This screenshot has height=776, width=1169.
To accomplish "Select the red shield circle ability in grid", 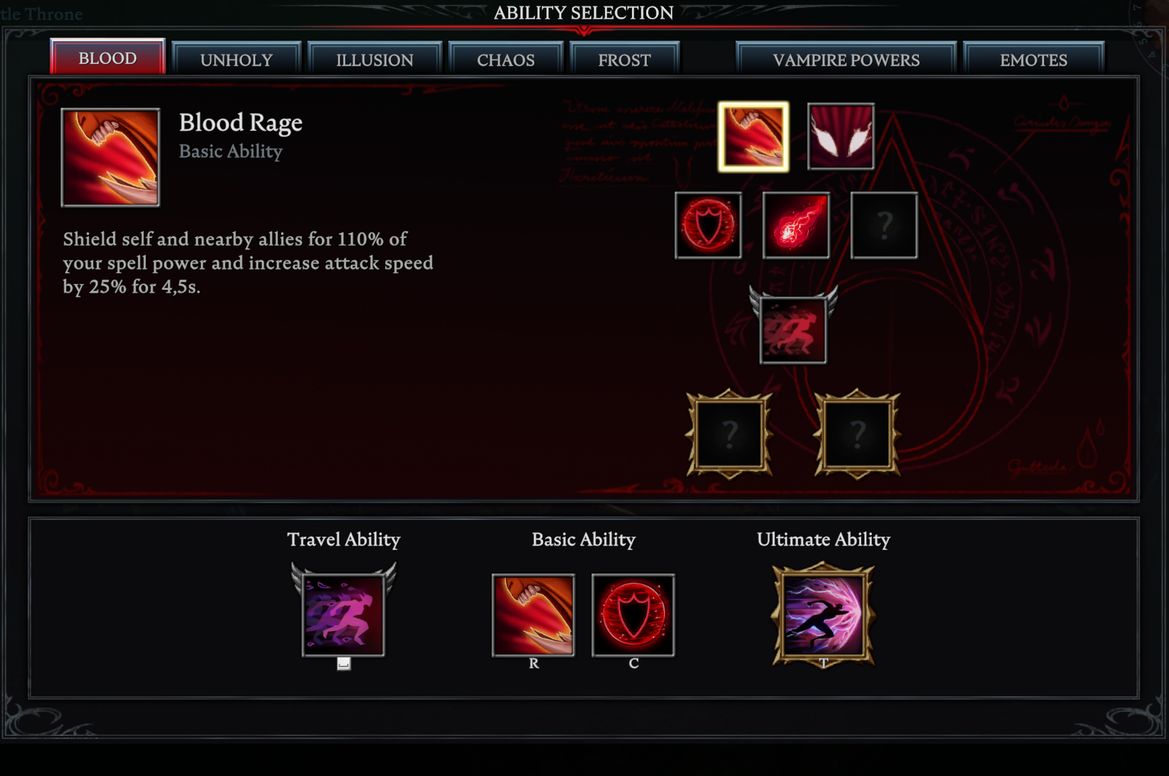I will pos(708,225).
